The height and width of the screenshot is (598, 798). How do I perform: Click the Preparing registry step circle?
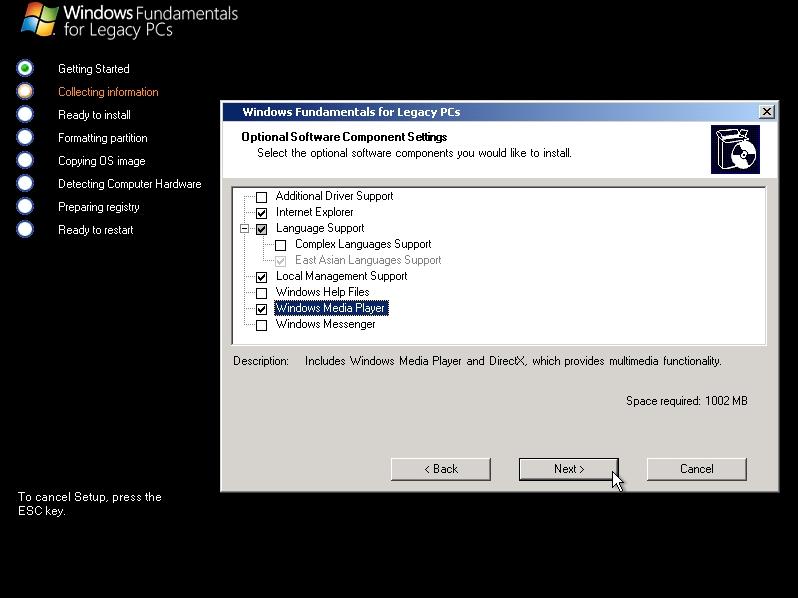(x=25, y=206)
